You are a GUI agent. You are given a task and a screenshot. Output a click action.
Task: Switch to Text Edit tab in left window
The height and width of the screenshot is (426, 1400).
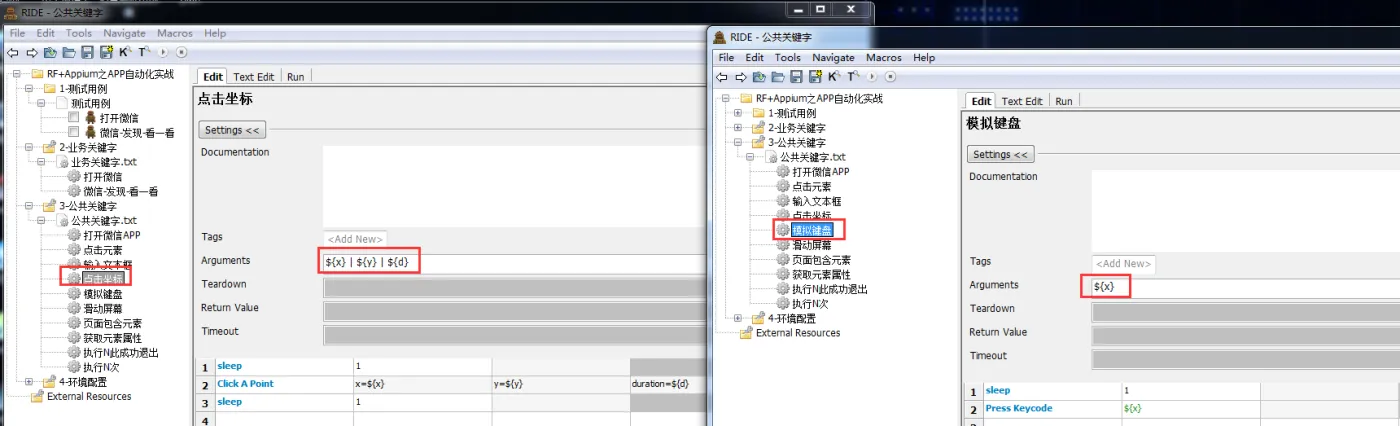pyautogui.click(x=254, y=76)
